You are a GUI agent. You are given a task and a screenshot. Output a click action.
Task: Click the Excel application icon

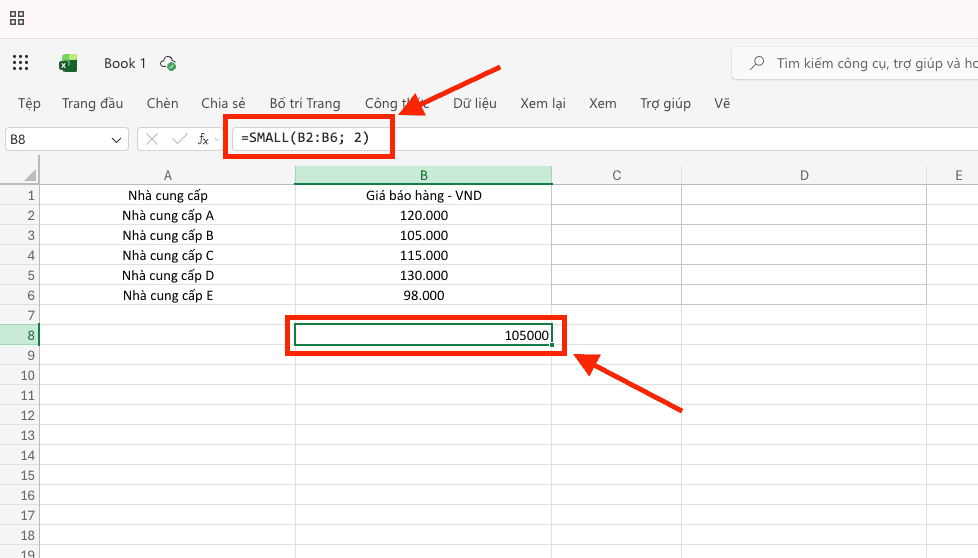68,63
